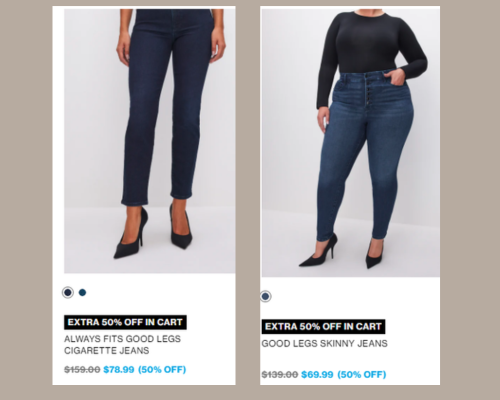Viewport: 500px width, 400px height.
Task: Click the (50% OFF) label for cigarette jeans
Action: [x=162, y=370]
